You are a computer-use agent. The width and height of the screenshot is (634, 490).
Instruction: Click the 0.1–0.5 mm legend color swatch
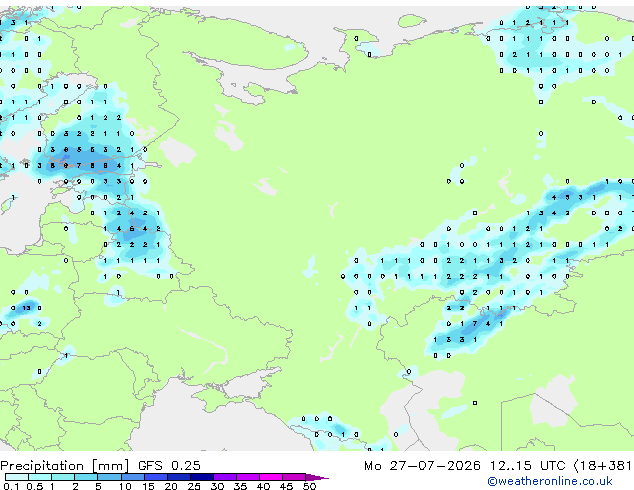pos(17,477)
